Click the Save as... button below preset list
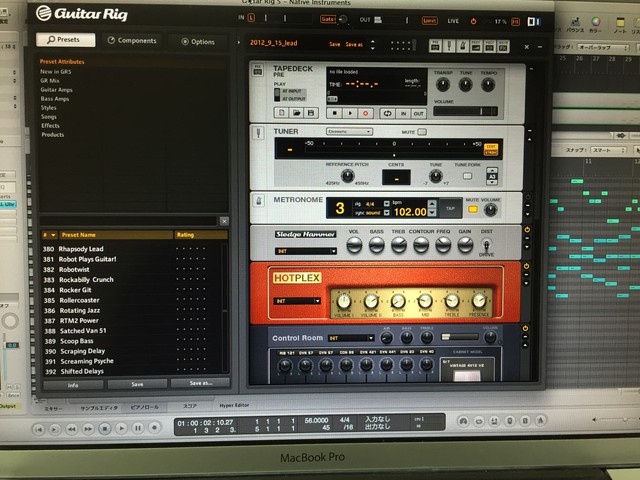The height and width of the screenshot is (480, 640). pos(200,383)
